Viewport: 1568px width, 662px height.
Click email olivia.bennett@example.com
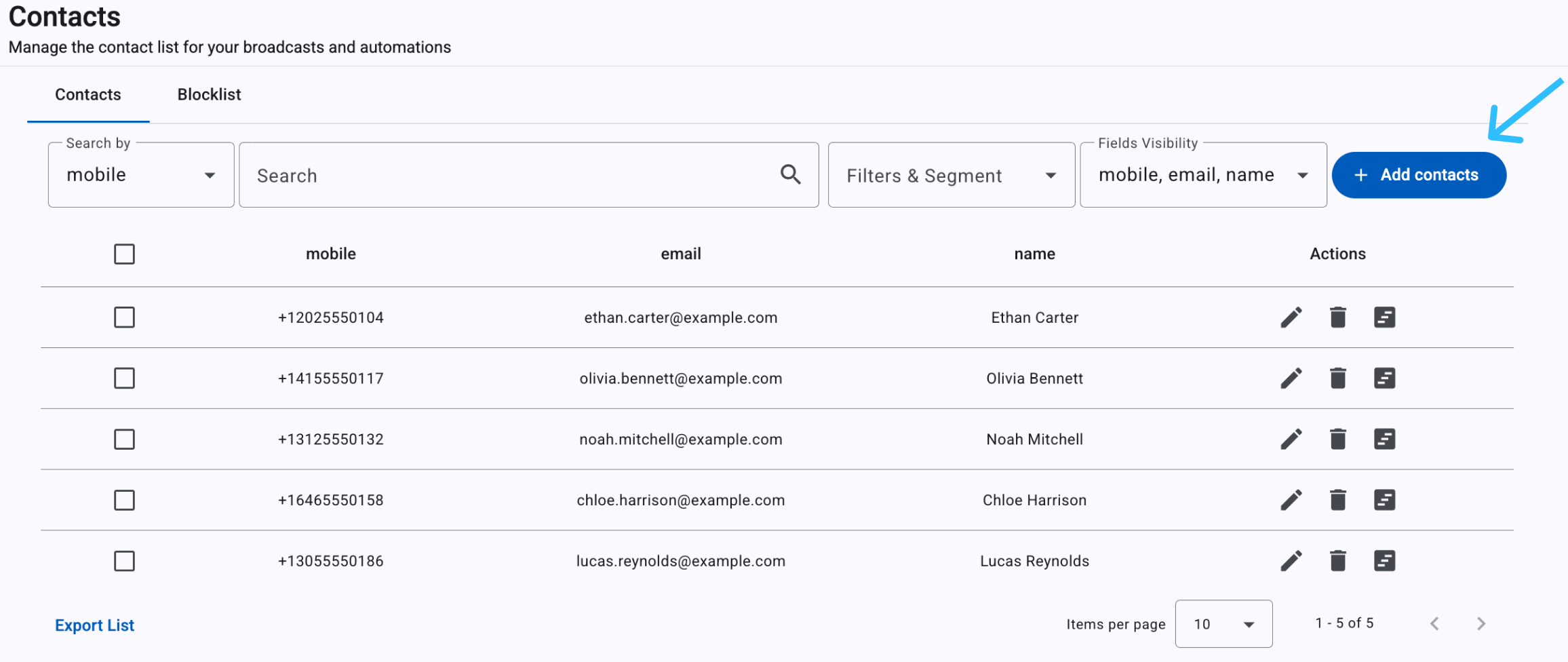point(681,378)
